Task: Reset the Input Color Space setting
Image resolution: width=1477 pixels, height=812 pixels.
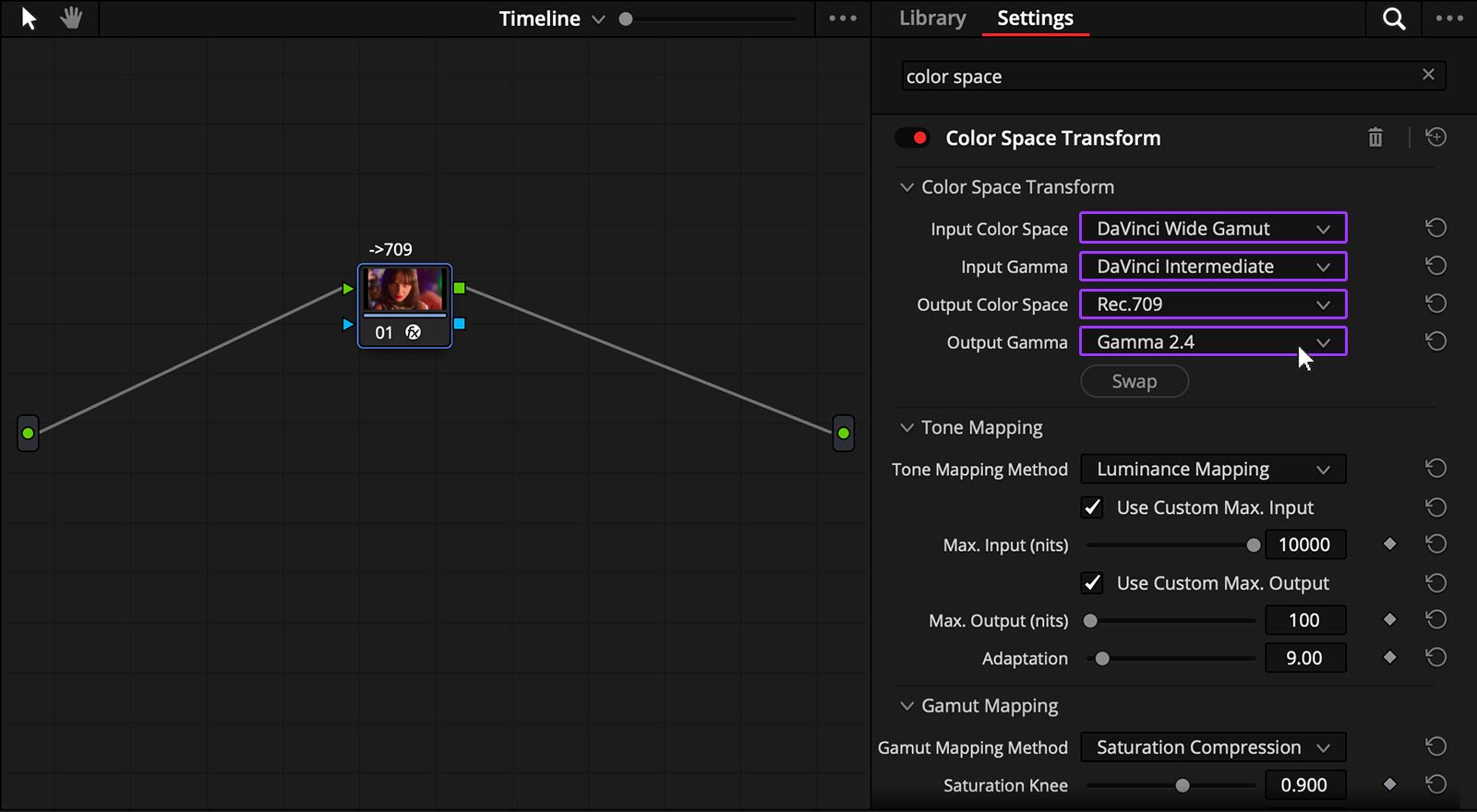Action: tap(1435, 228)
